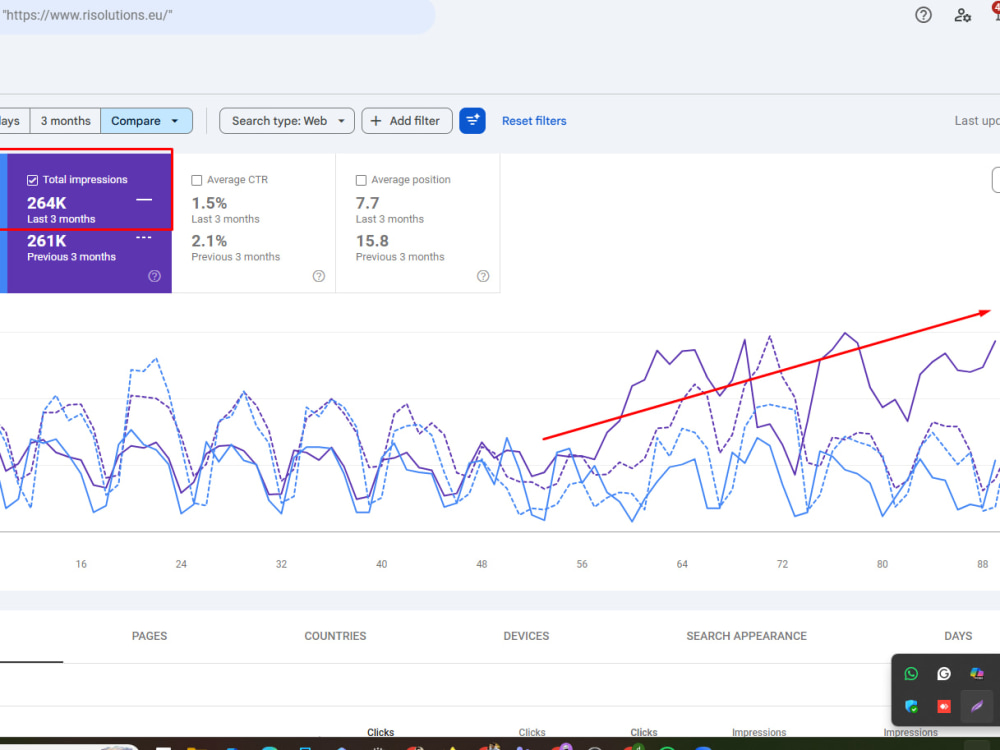
Task: Click the chart axis label 64
Action: [x=682, y=564]
